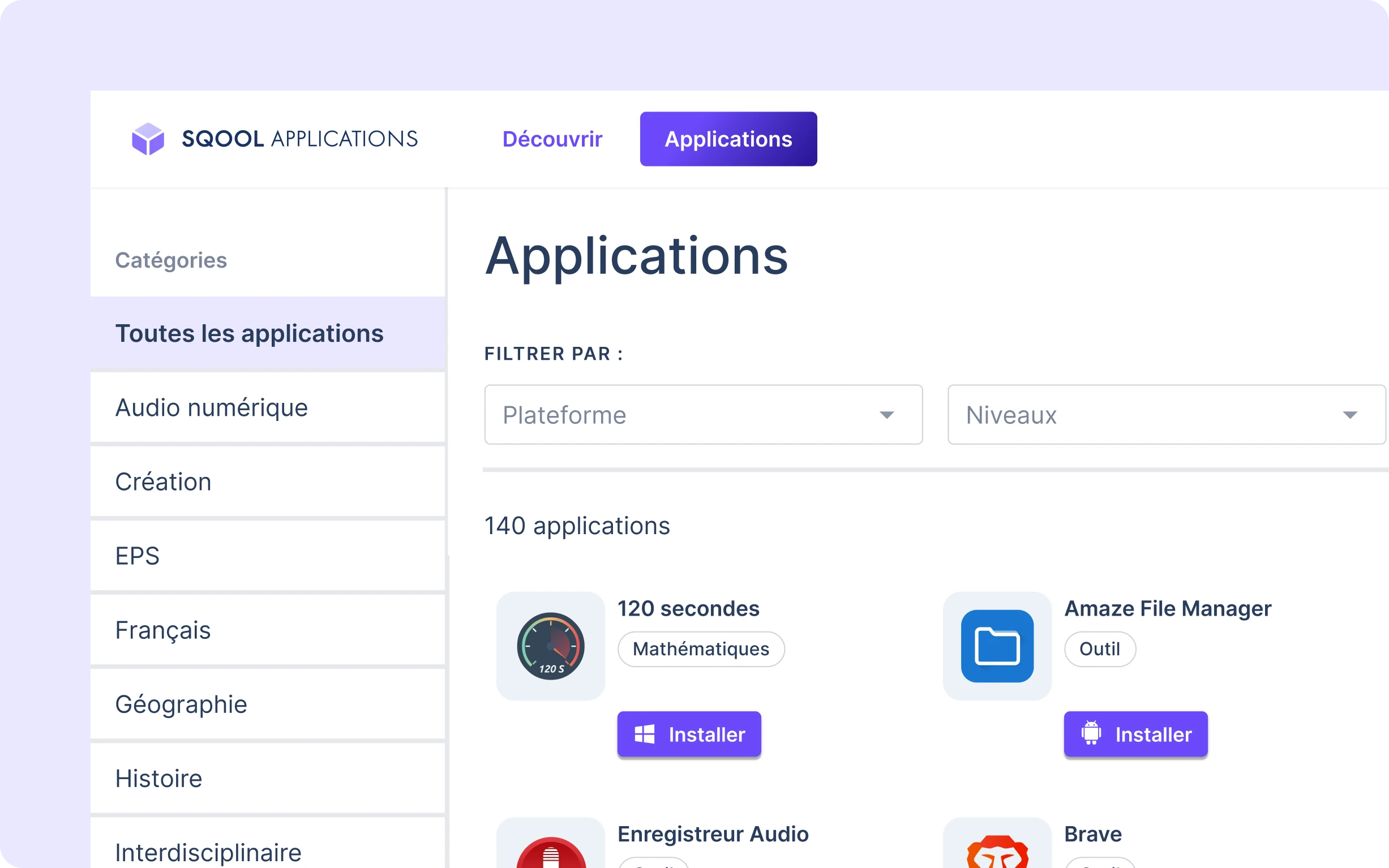Image resolution: width=1389 pixels, height=868 pixels.
Task: Click the Android icon on Amaze Installer button
Action: [1092, 734]
